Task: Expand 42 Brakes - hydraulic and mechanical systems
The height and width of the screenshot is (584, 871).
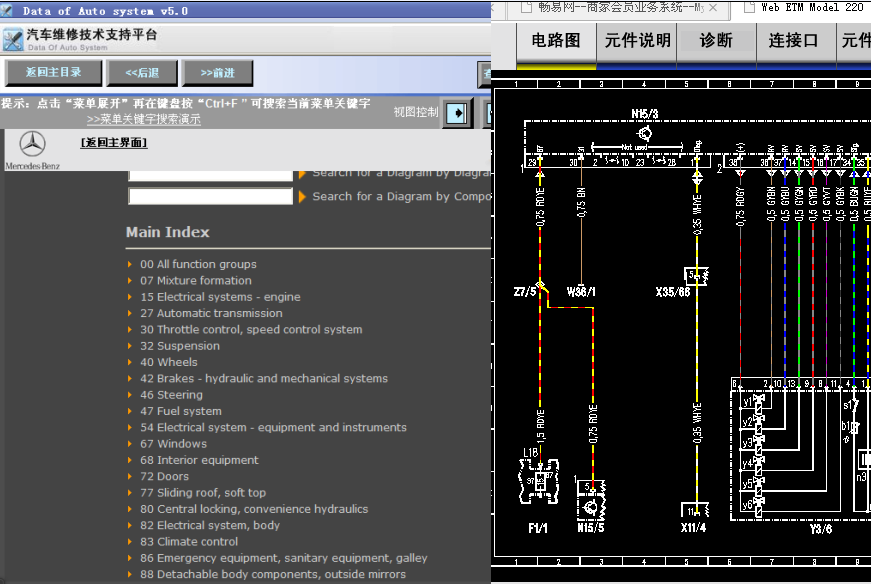Action: [263, 378]
